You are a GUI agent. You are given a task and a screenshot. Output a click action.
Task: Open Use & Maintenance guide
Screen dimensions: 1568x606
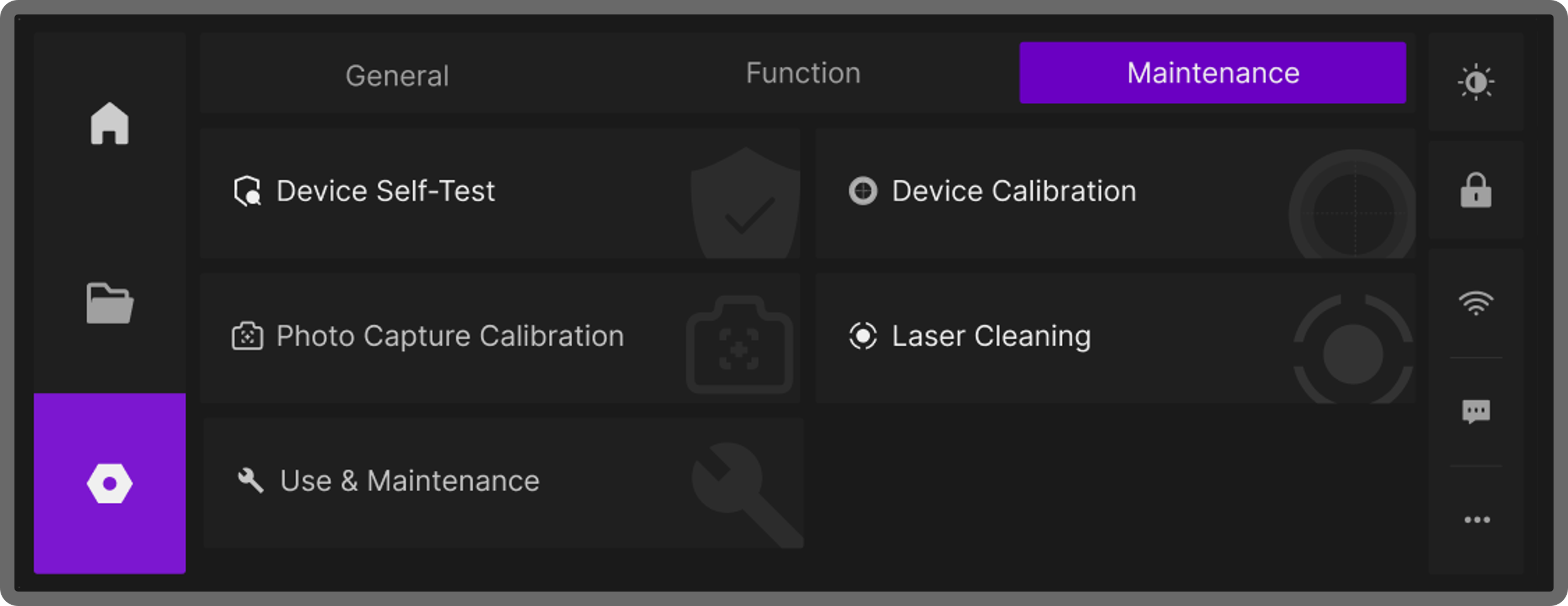pos(410,481)
